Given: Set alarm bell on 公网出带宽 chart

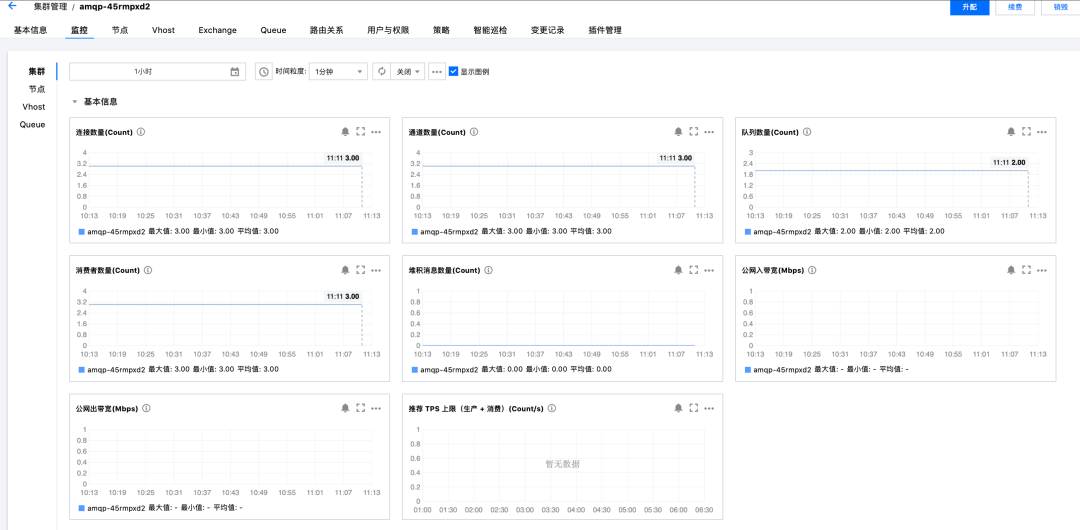Looking at the screenshot, I should (345, 408).
